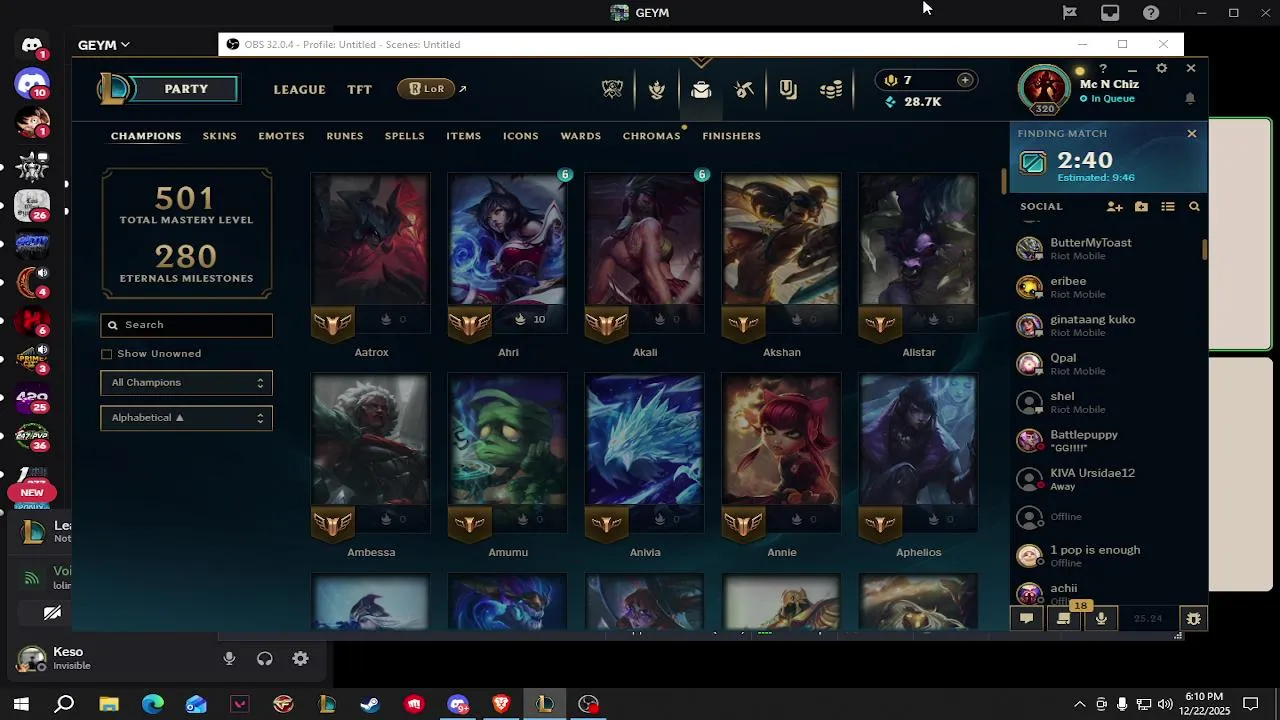
Task: Open the Hextech Crafting hammer icon
Action: click(744, 89)
